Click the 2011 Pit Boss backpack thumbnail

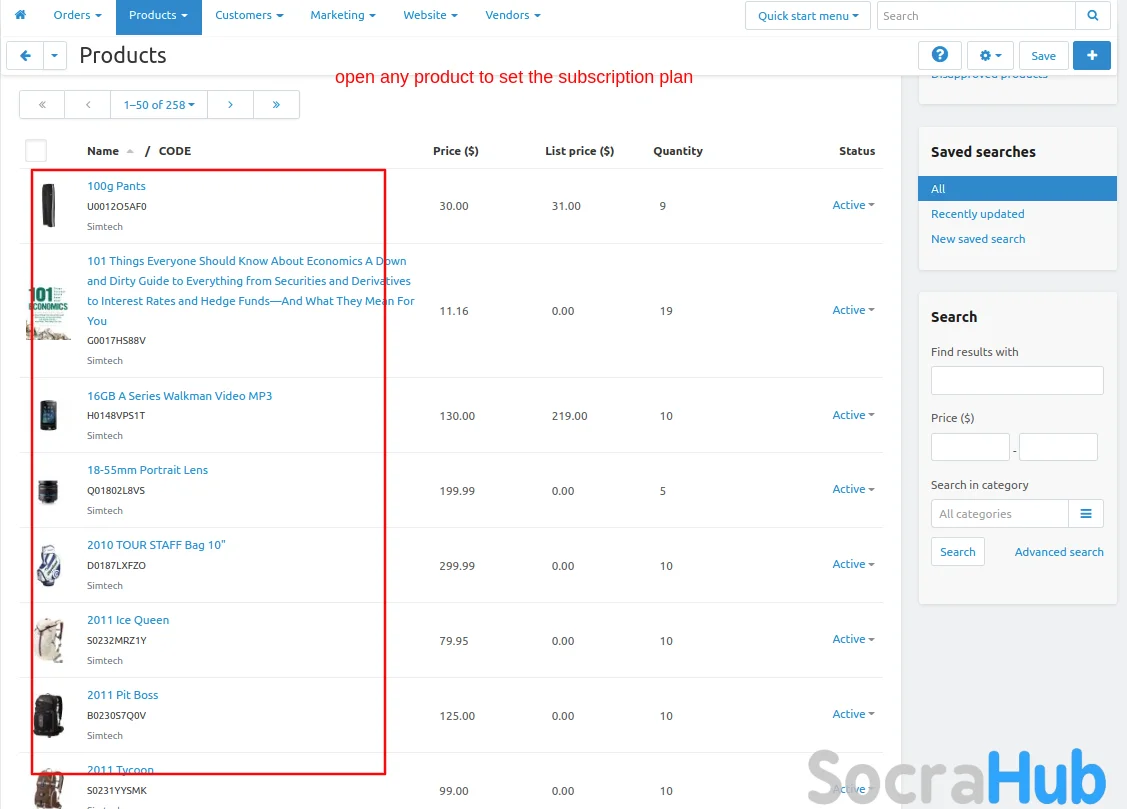pyautogui.click(x=48, y=715)
